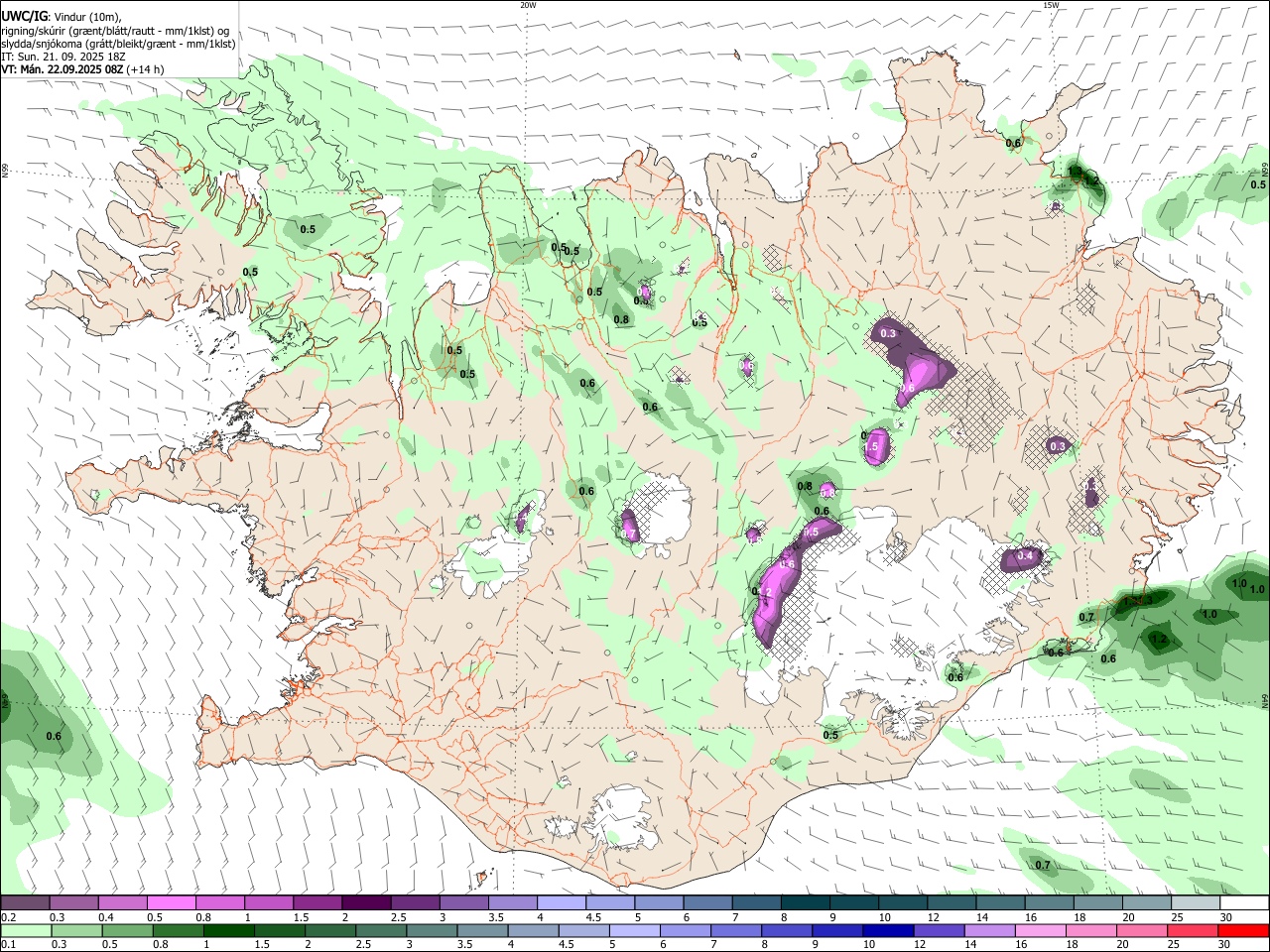Click the "0.2" label under the upper legend row
This screenshot has height=952, width=1270.
pyautogui.click(x=8, y=917)
